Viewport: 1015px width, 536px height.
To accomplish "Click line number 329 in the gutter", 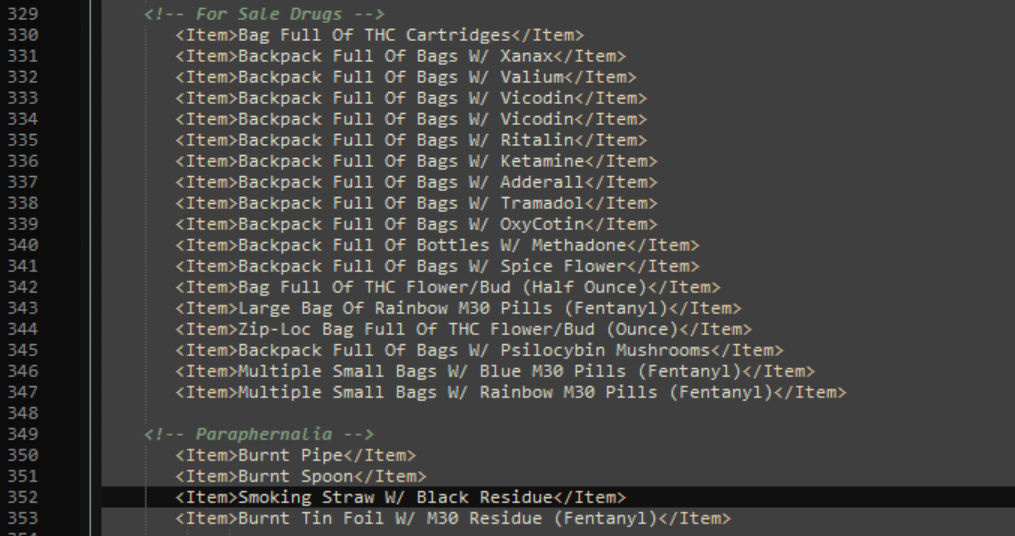I will [x=21, y=14].
